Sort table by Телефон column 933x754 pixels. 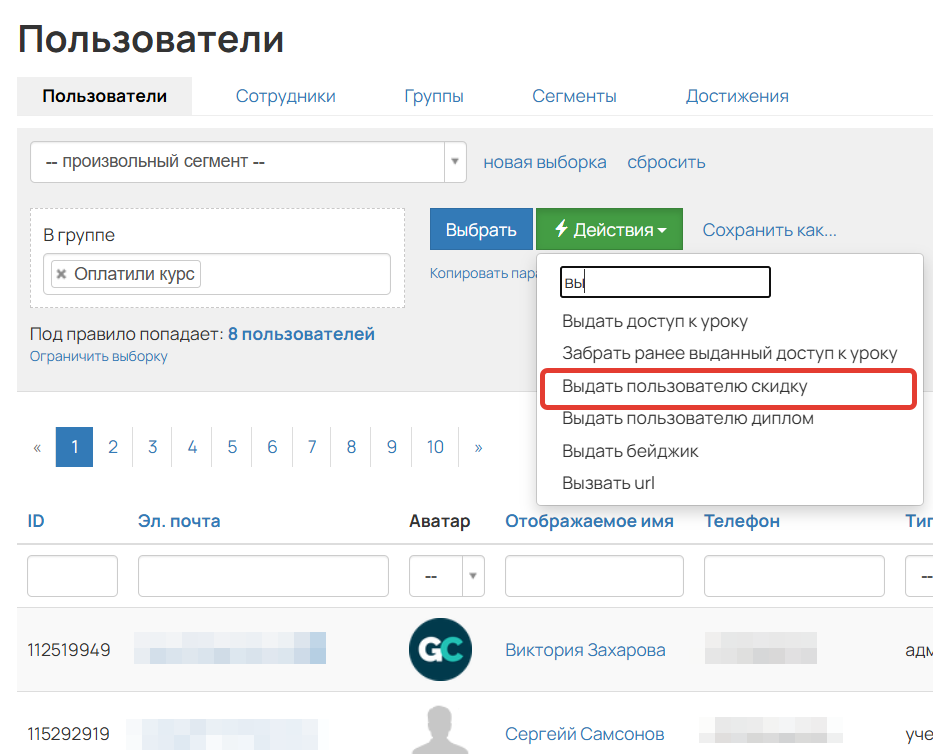pyautogui.click(x=742, y=521)
